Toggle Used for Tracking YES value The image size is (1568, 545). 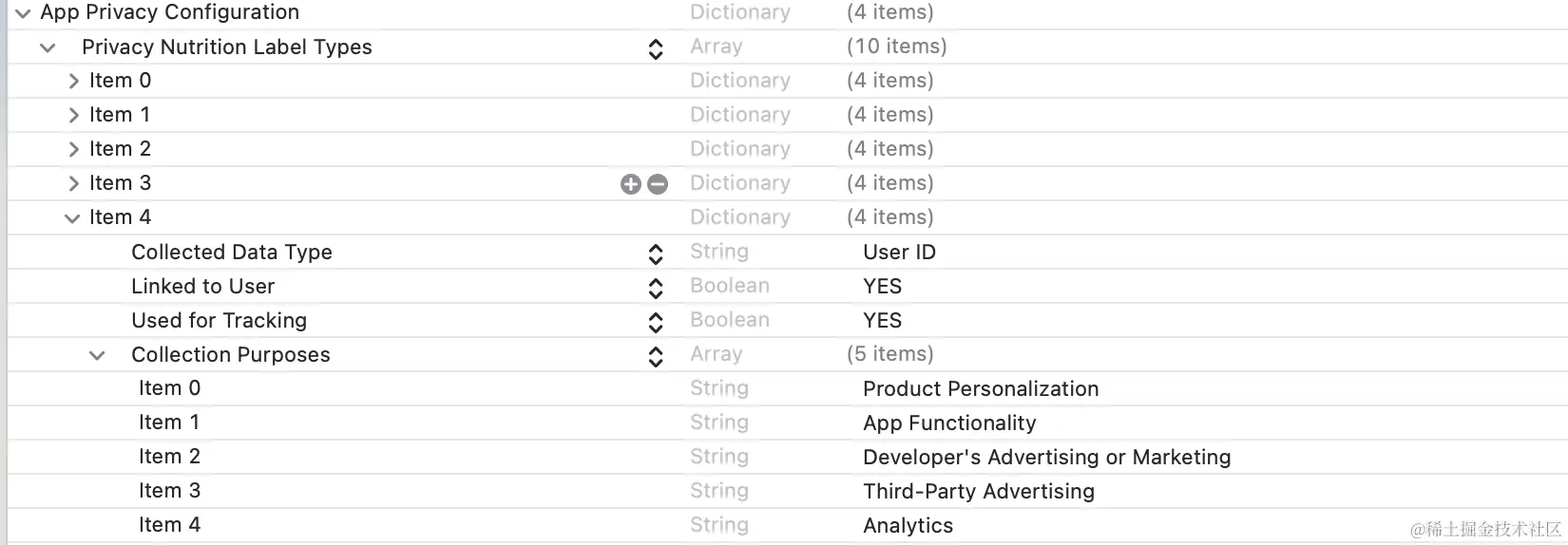point(882,321)
